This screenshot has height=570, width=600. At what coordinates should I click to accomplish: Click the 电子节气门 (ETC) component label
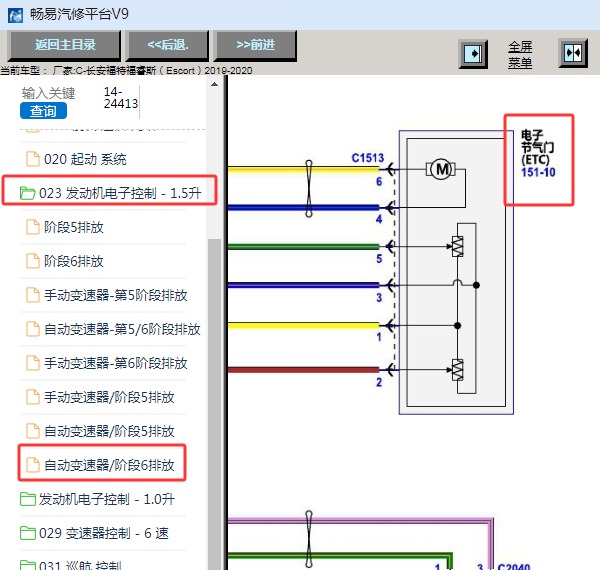[x=537, y=147]
